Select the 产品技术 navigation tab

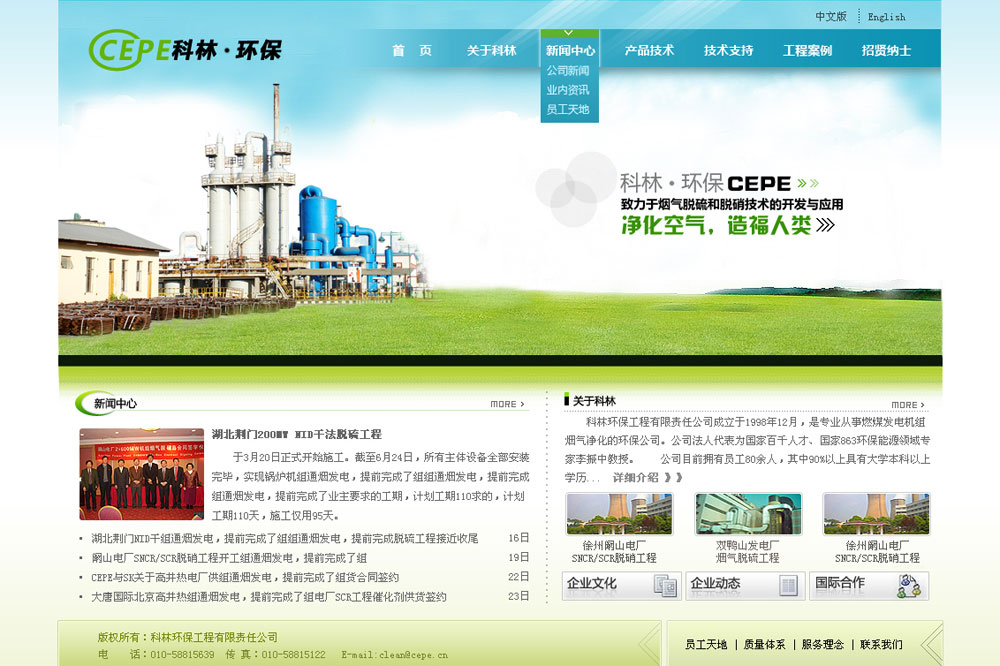tap(647, 48)
